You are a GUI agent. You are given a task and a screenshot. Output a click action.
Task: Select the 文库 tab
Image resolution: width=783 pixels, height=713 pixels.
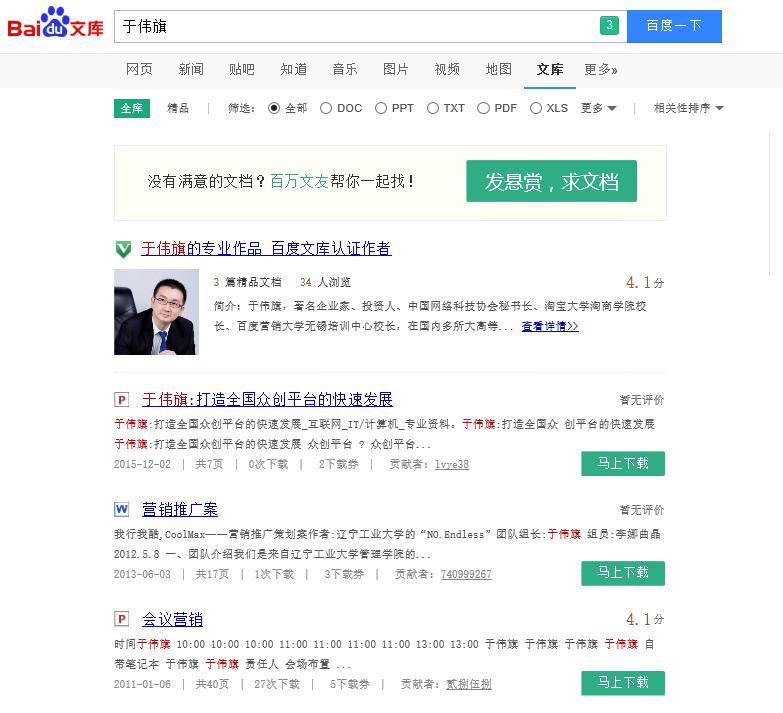click(550, 69)
